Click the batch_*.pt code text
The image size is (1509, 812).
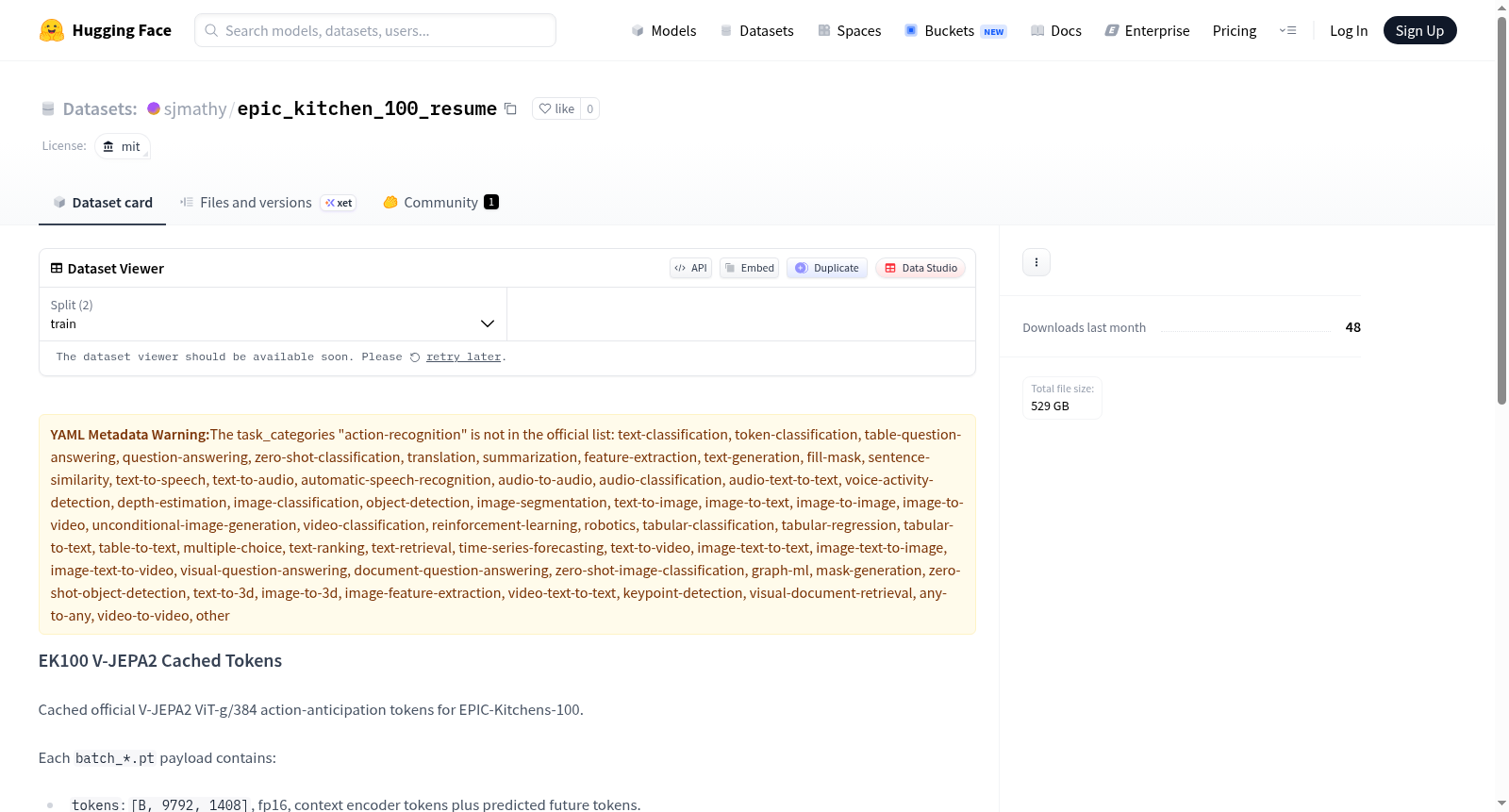(114, 758)
